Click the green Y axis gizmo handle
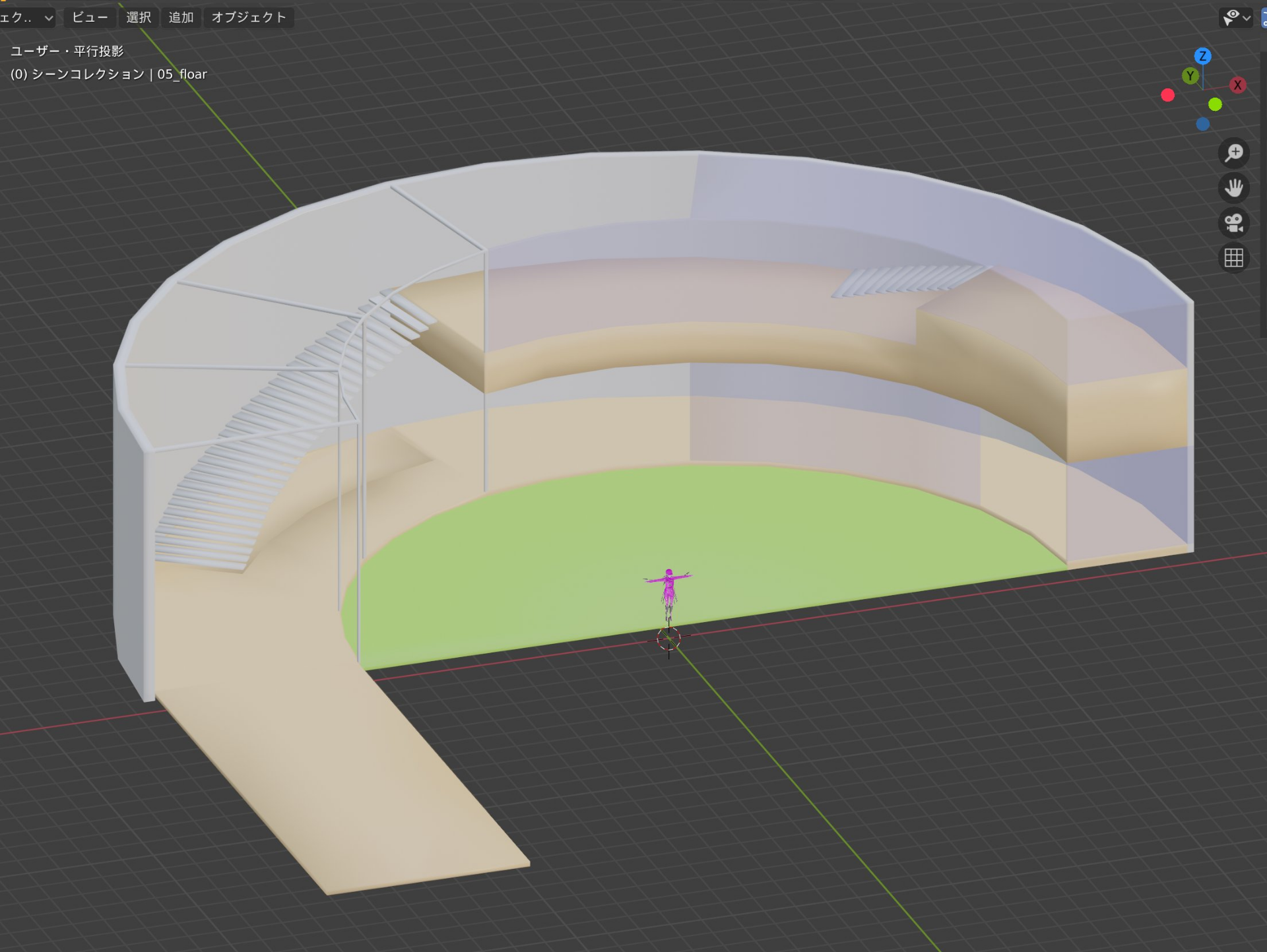Image resolution: width=1267 pixels, height=952 pixels. pos(1190,76)
